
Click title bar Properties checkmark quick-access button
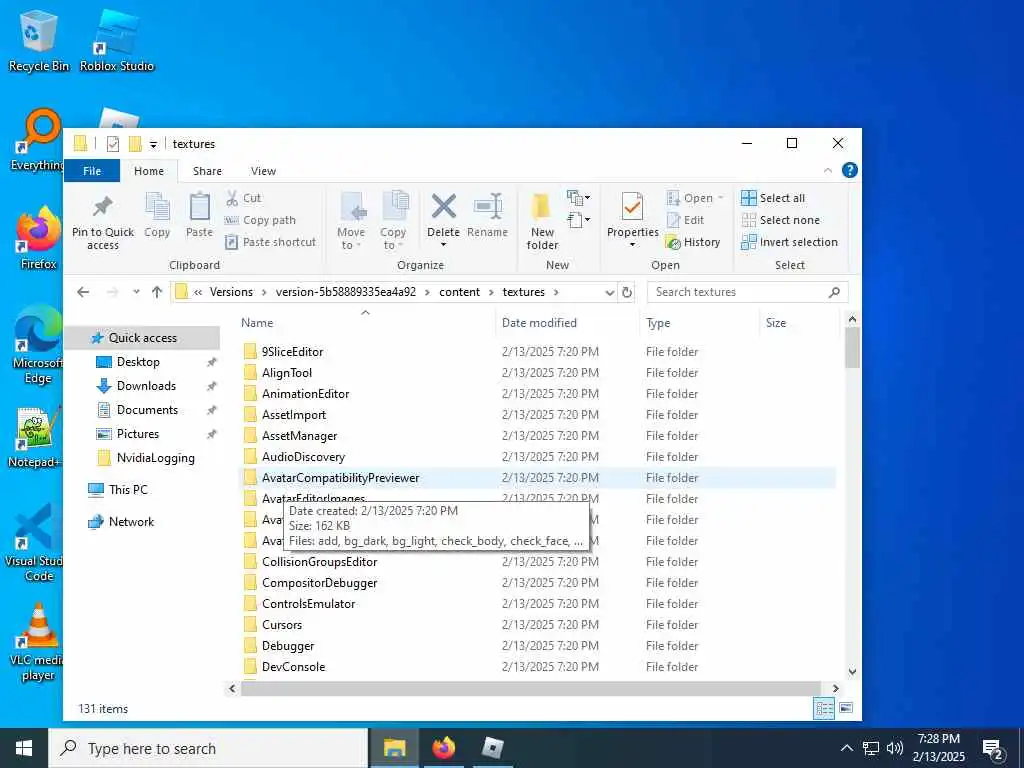[x=112, y=144]
